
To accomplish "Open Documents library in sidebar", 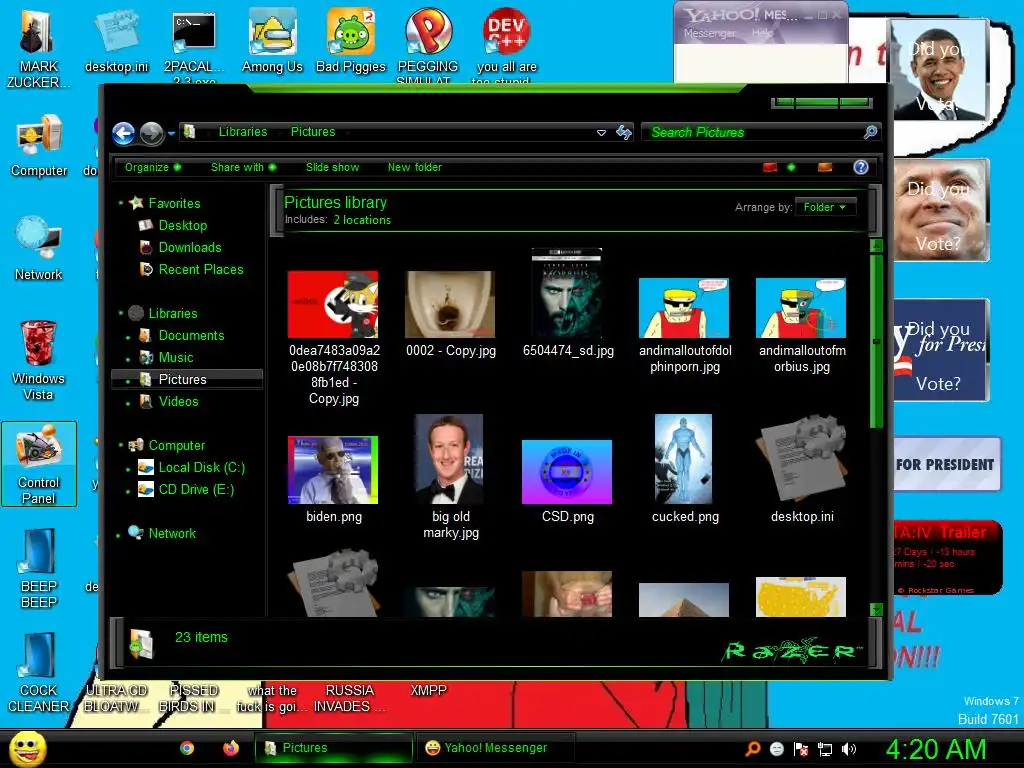I will [191, 335].
